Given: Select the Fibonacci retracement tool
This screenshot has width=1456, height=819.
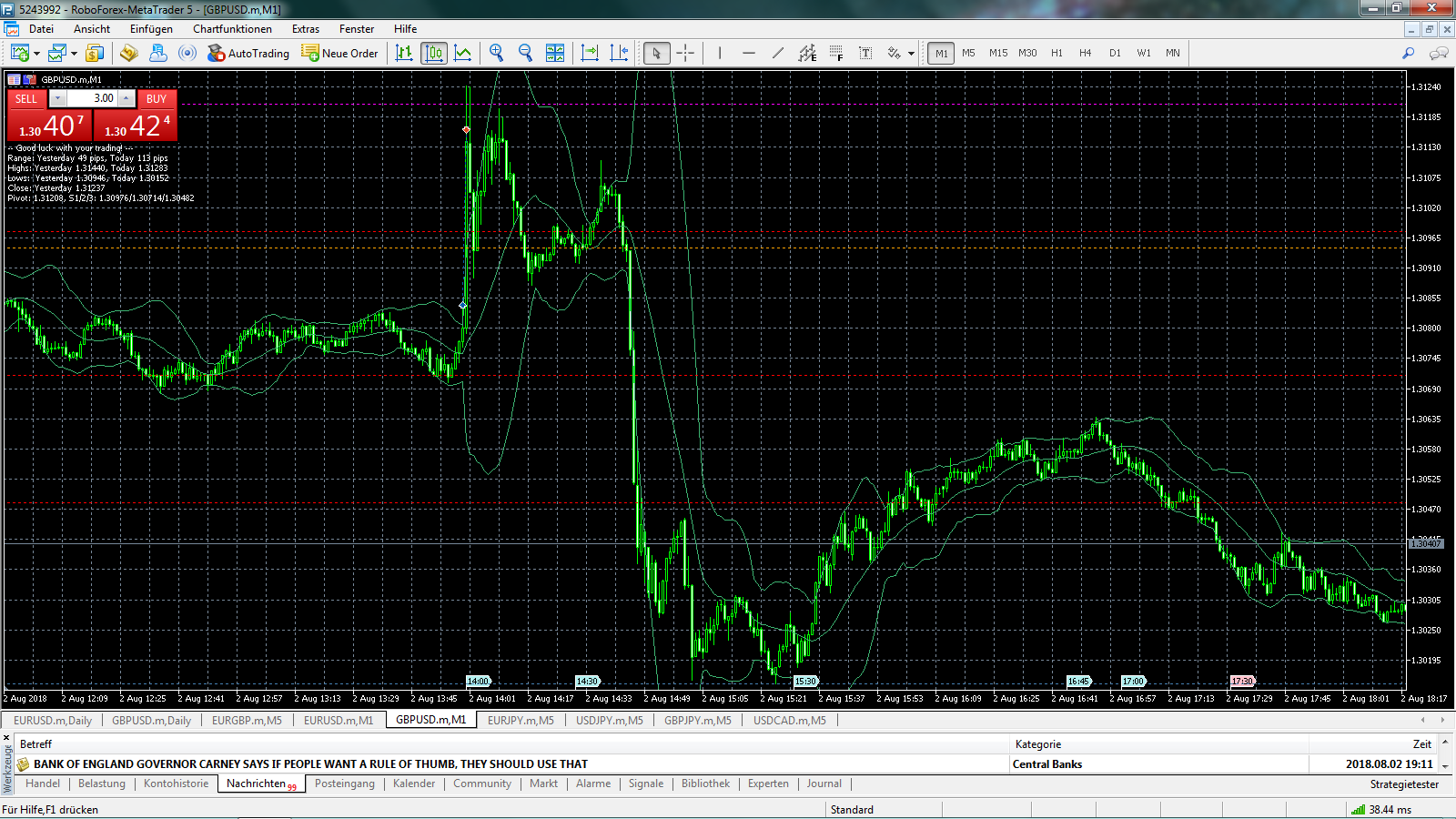Looking at the screenshot, I should pos(836,53).
